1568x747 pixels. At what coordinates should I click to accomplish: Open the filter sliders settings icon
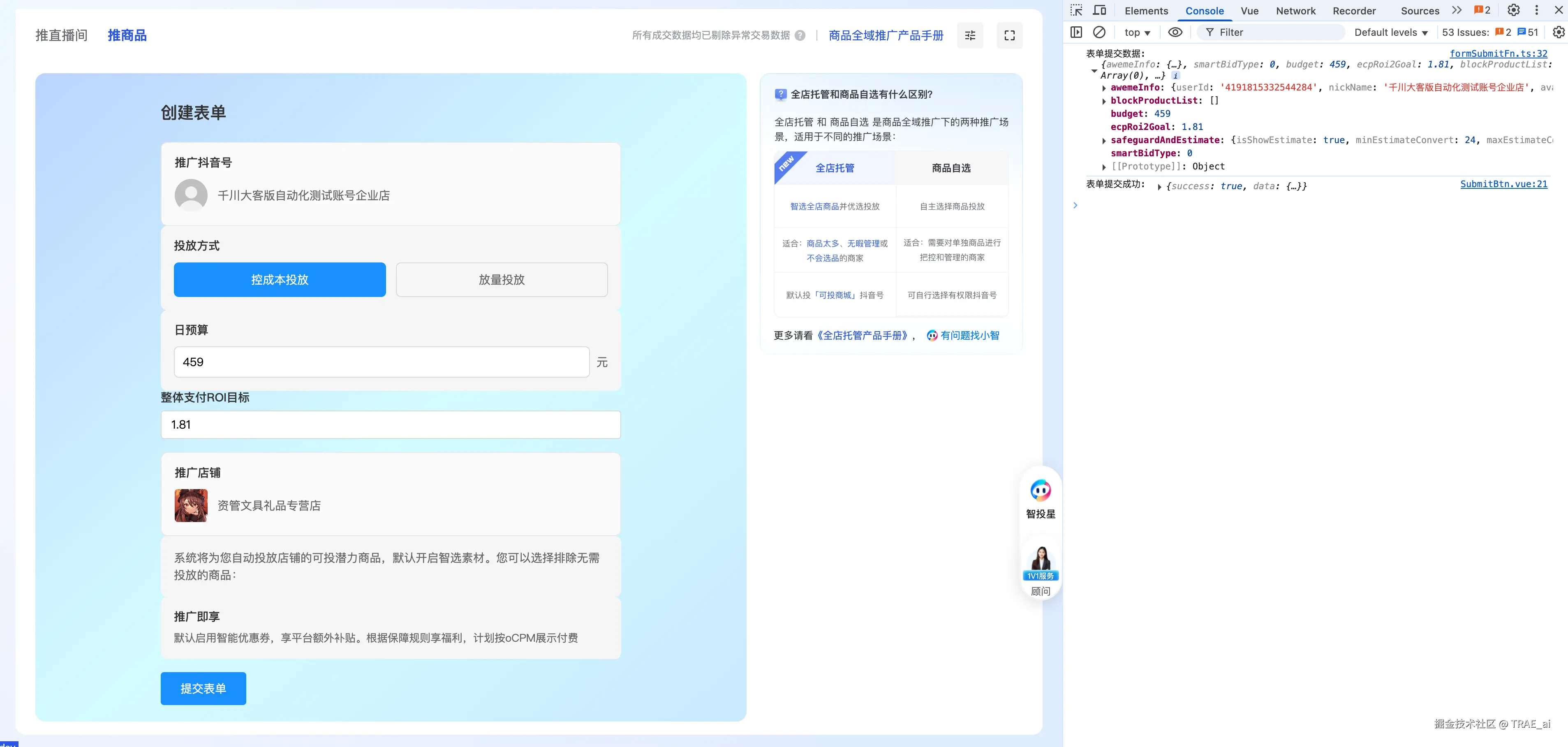pyautogui.click(x=970, y=35)
